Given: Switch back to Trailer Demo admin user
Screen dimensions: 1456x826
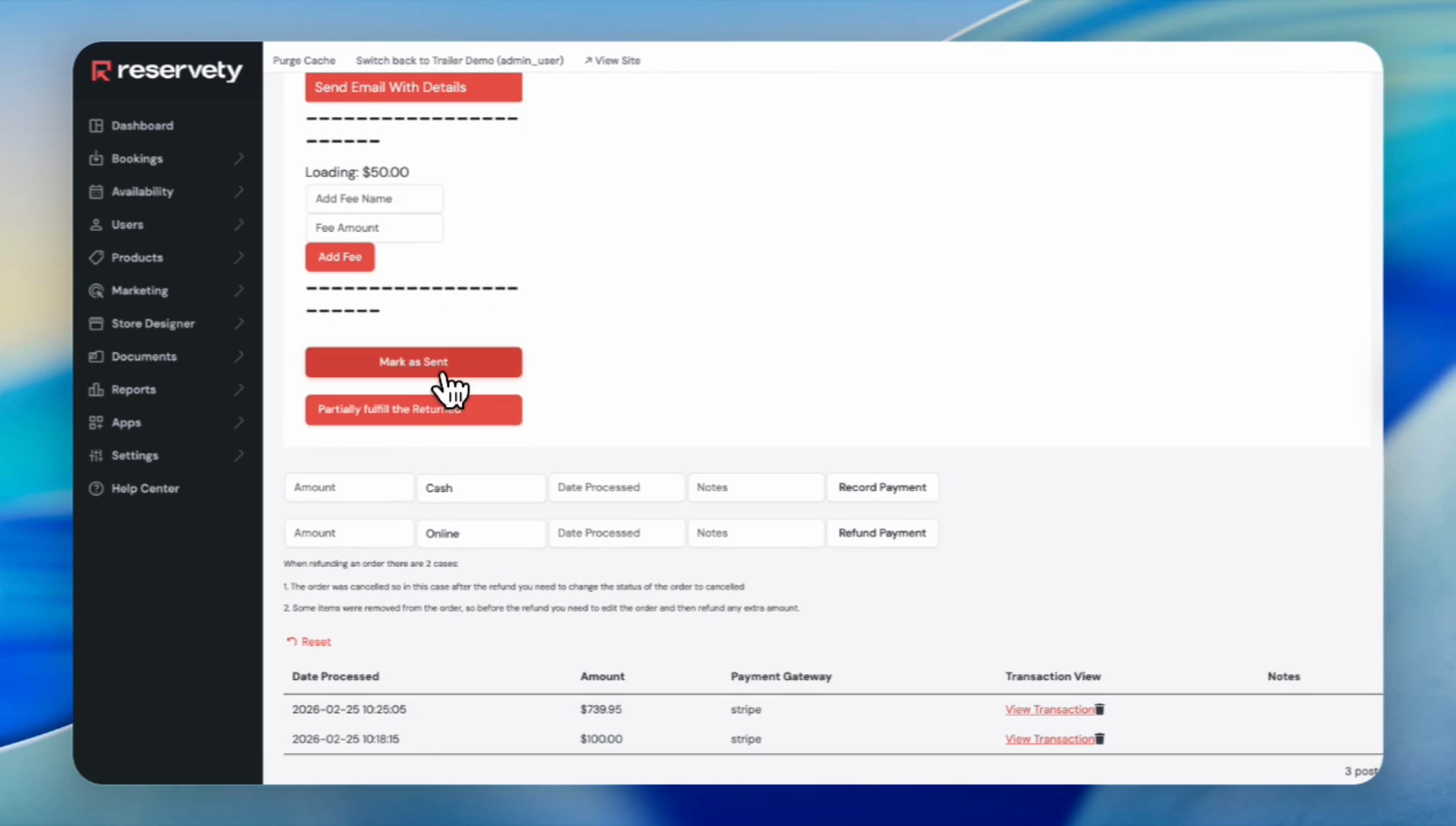Looking at the screenshot, I should pos(459,60).
